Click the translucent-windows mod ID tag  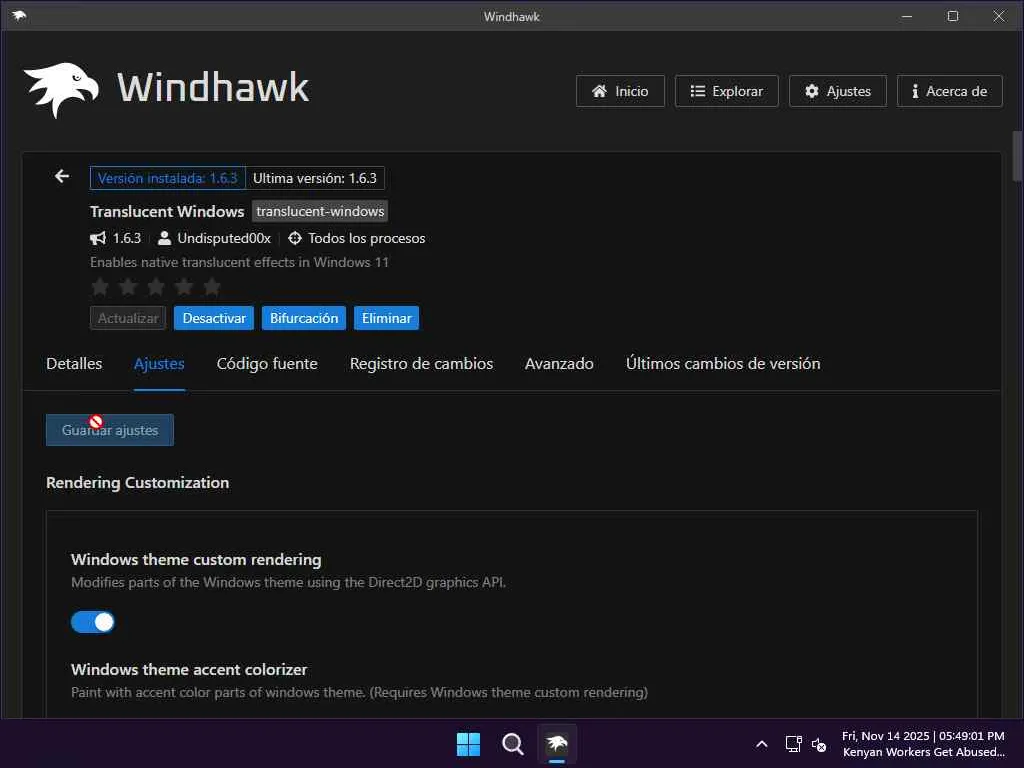320,211
